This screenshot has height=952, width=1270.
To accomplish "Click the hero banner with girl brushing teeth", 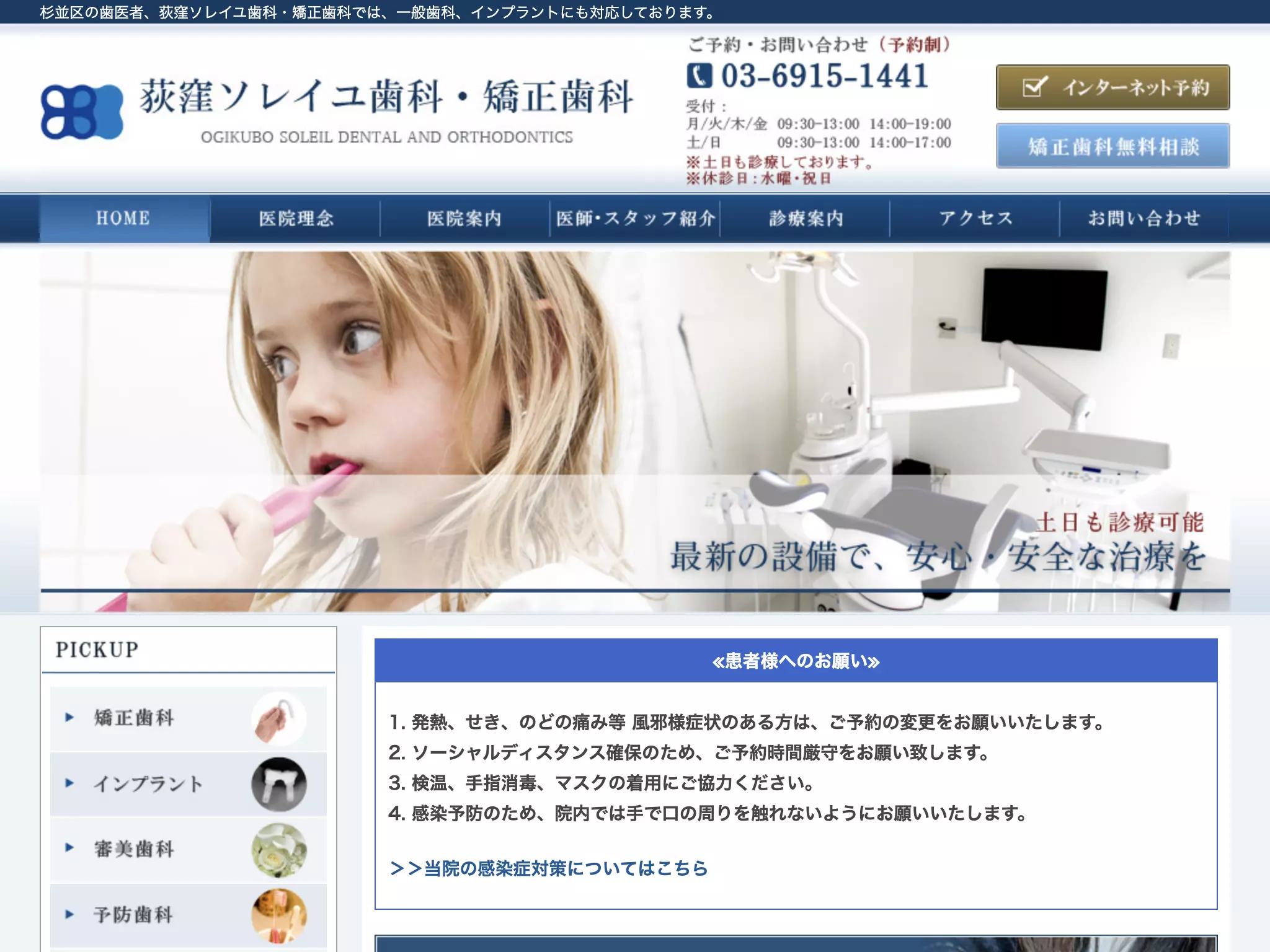I will (635, 431).
